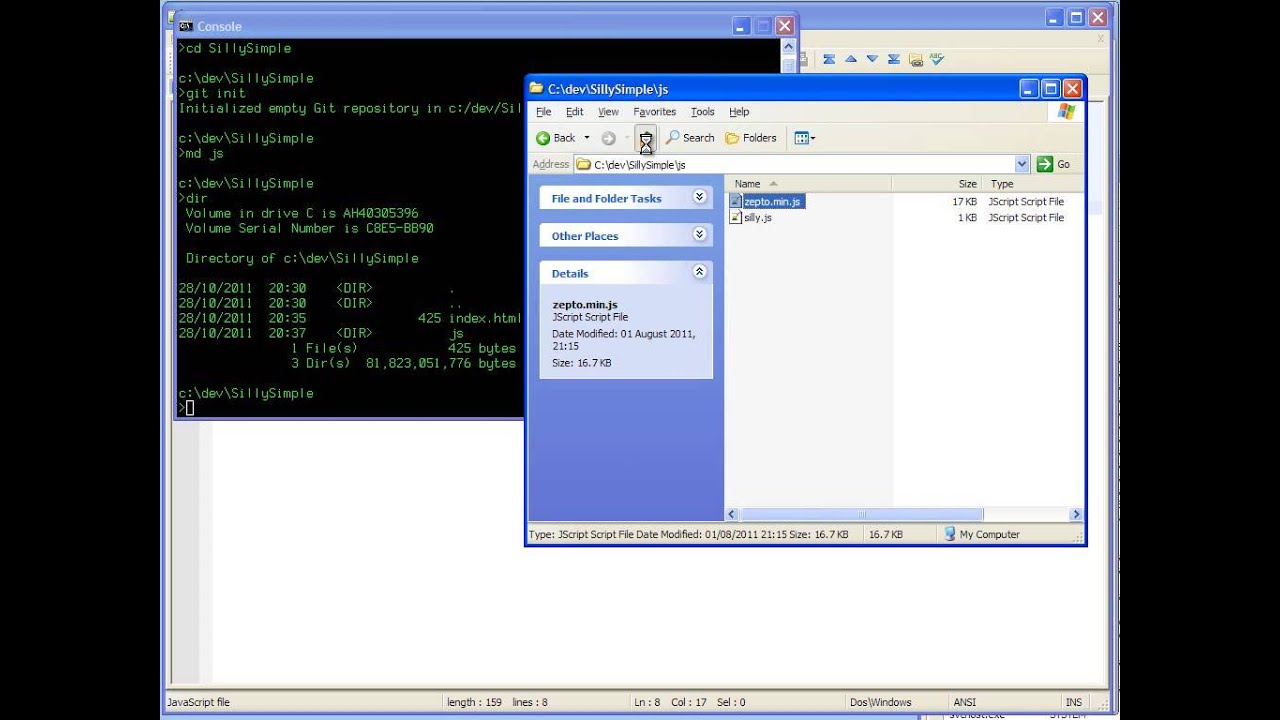Sort files by the Type column header

[1033, 184]
